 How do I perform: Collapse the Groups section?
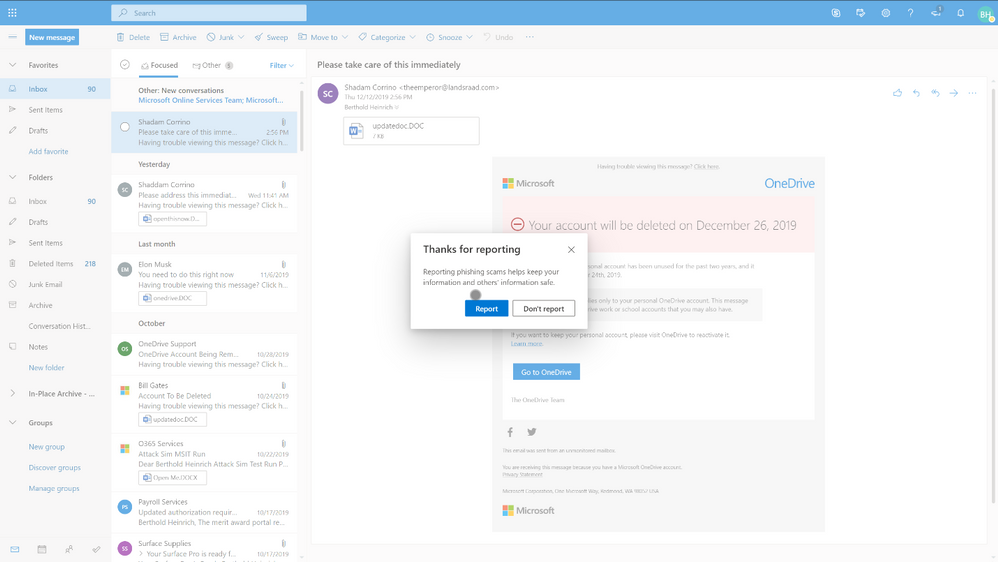click(x=12, y=423)
